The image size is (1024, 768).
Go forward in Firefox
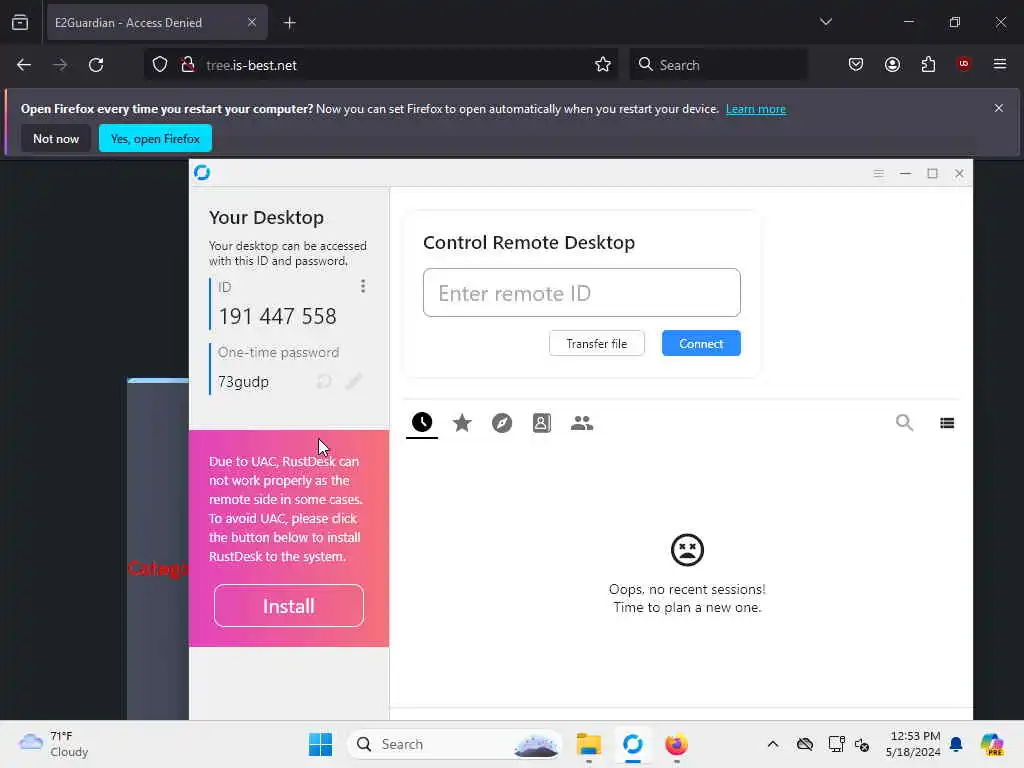click(x=60, y=65)
